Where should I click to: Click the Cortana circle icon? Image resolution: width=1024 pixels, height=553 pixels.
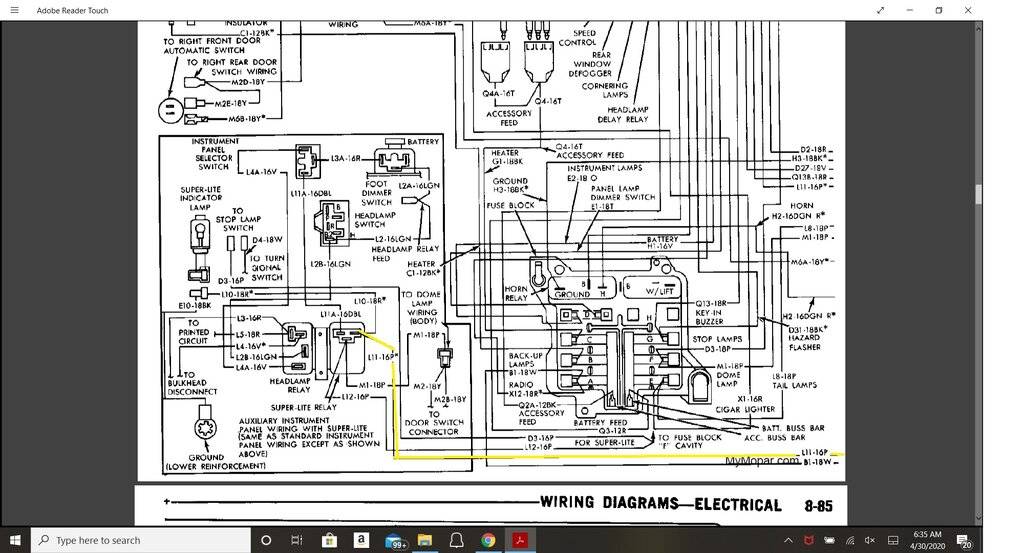[x=266, y=540]
